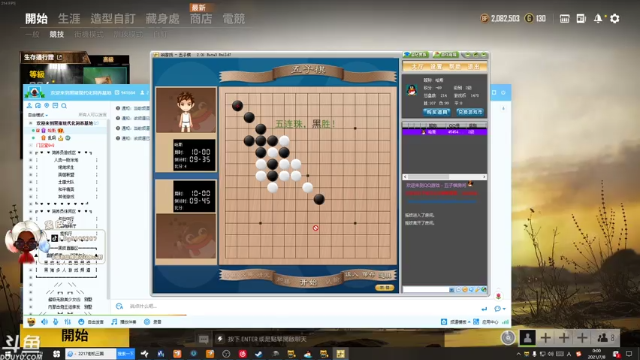640x360 pixels.
Task: Click the PUBG chat box icon
Action: (203, 339)
